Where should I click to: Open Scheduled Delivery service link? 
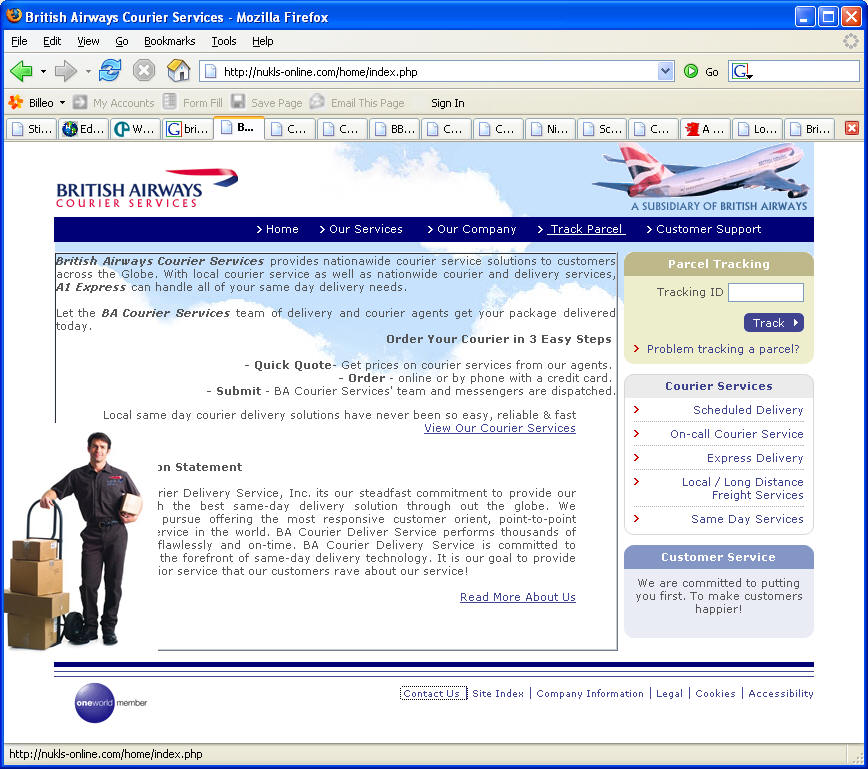pos(748,410)
